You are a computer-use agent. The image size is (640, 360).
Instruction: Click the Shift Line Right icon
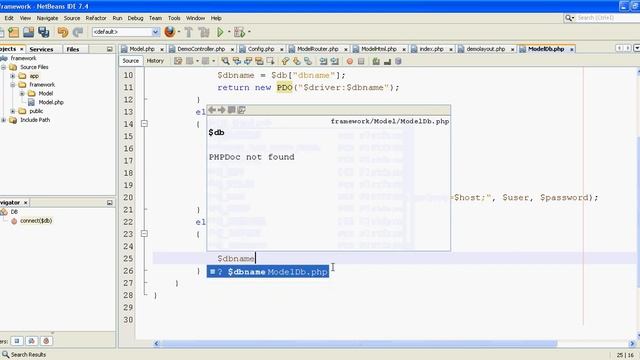tap(335, 61)
